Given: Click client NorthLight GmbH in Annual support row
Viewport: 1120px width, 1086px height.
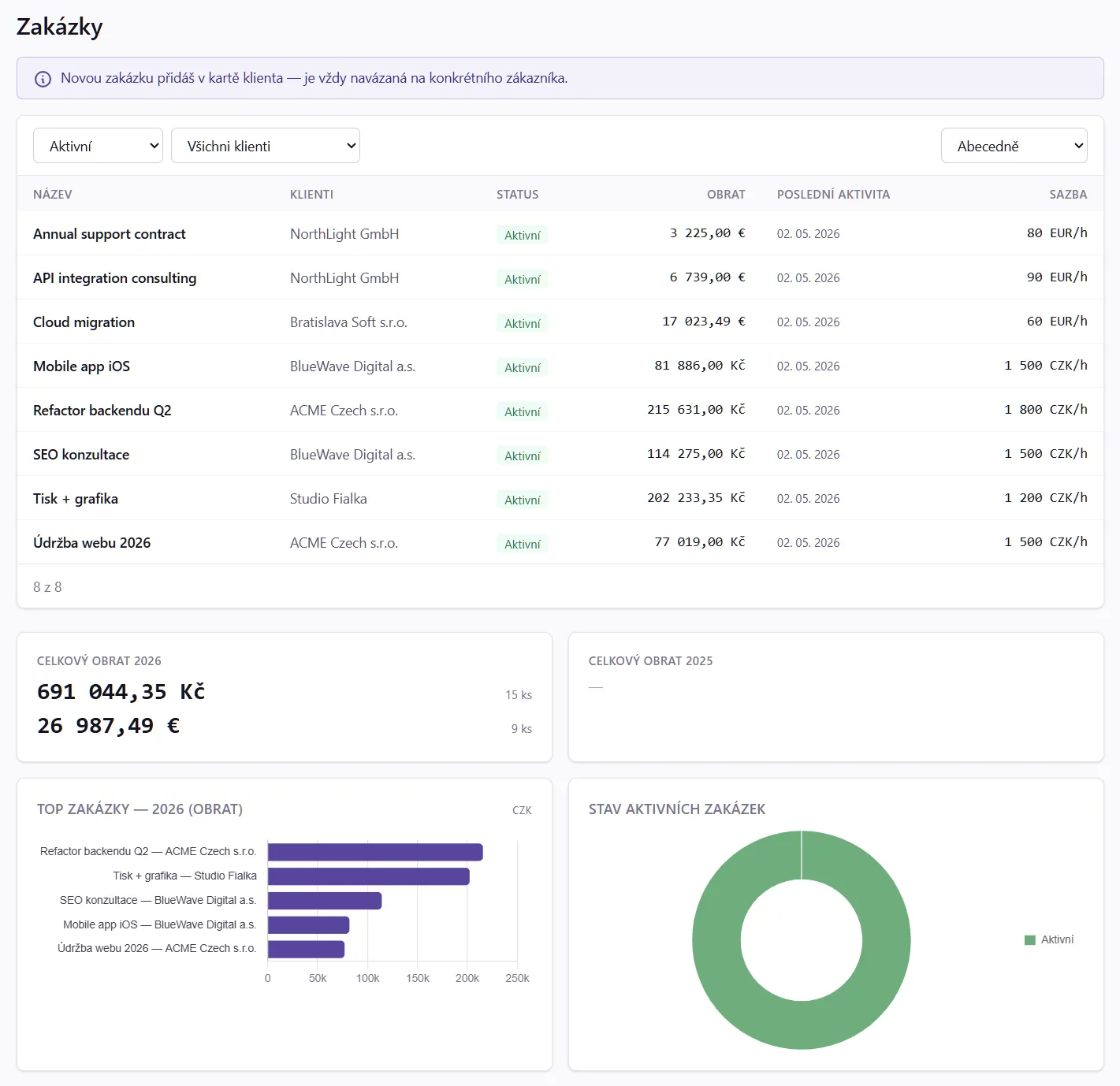Looking at the screenshot, I should tap(344, 234).
